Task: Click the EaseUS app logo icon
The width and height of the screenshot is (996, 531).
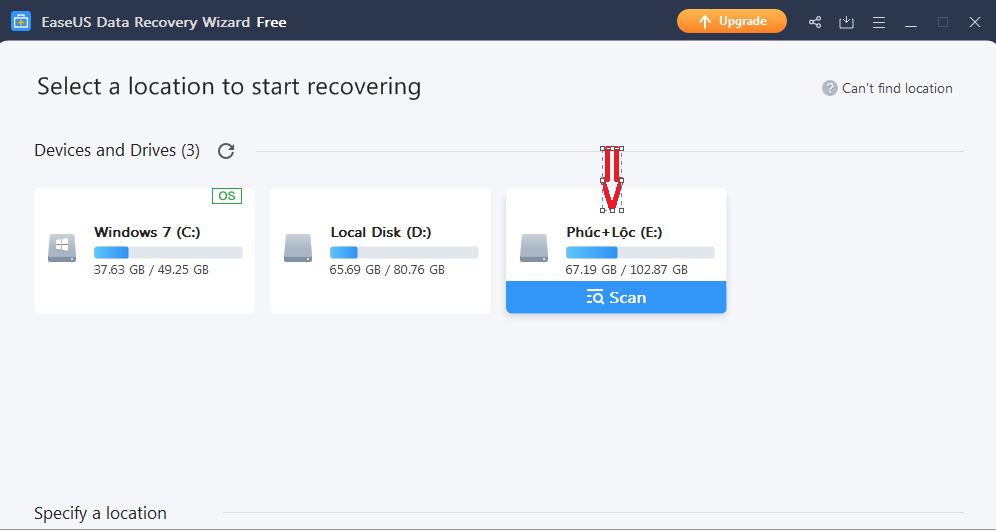Action: (21, 22)
